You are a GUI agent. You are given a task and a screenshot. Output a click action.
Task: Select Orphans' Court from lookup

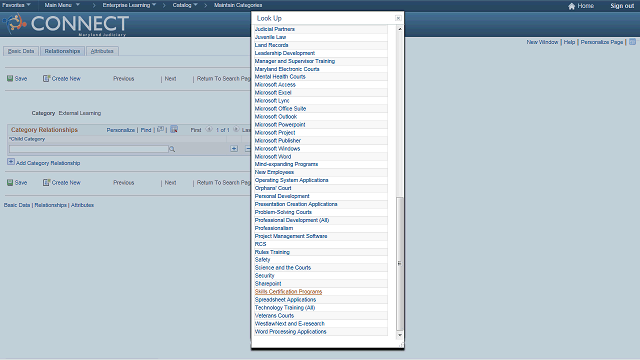273,188
